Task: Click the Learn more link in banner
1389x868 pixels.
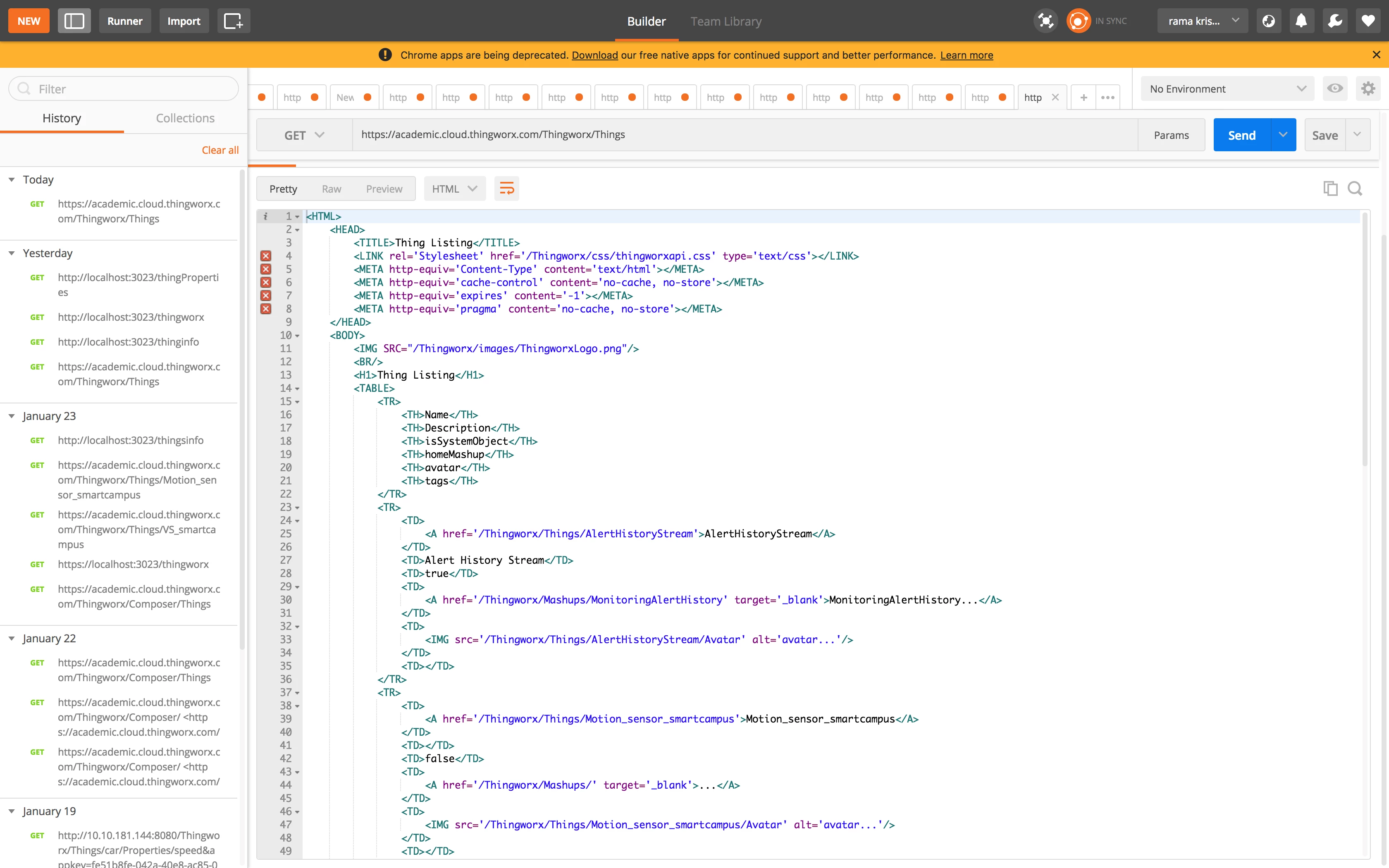Action: tap(967, 55)
